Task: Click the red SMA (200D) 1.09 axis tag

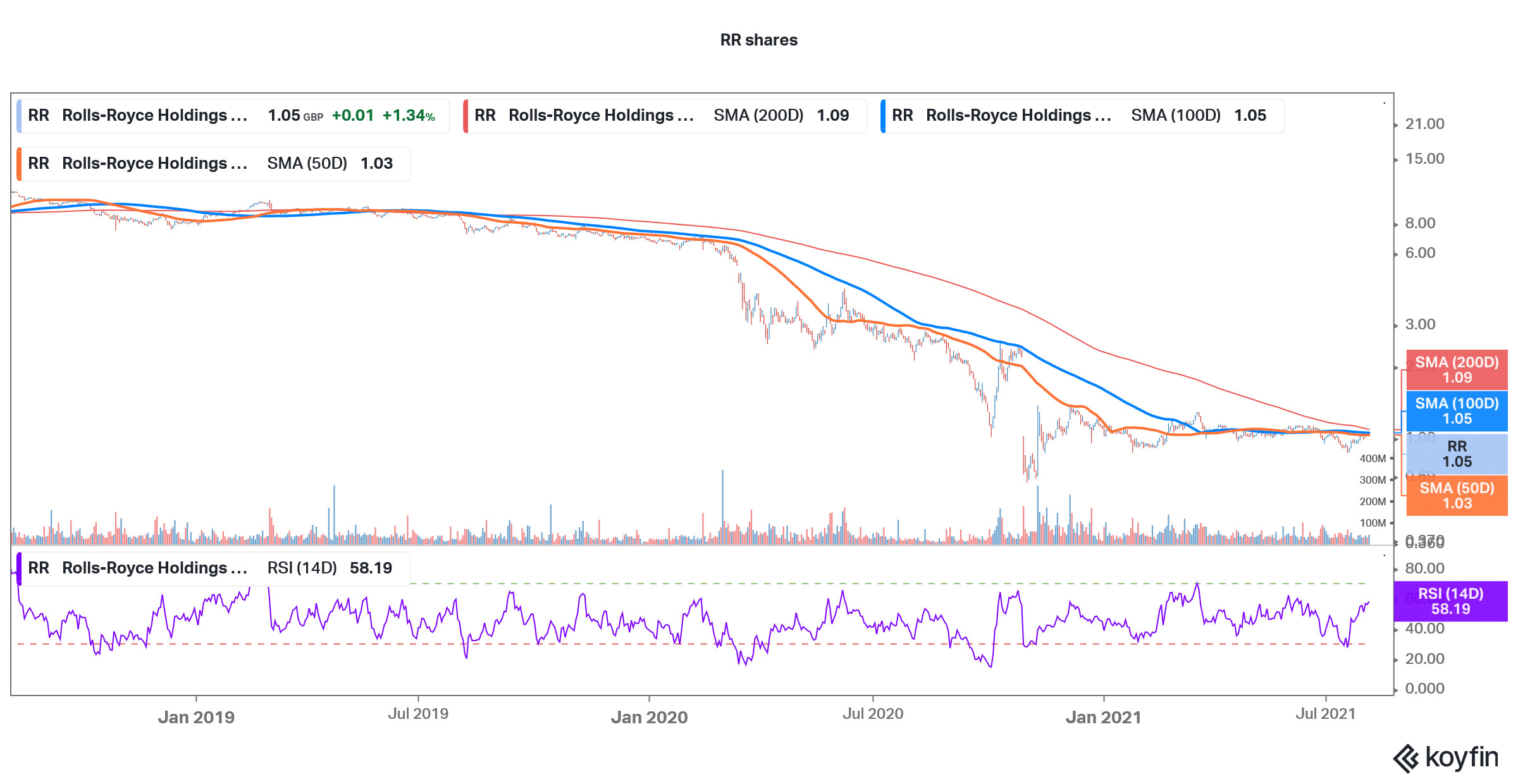Action: 1457,370
